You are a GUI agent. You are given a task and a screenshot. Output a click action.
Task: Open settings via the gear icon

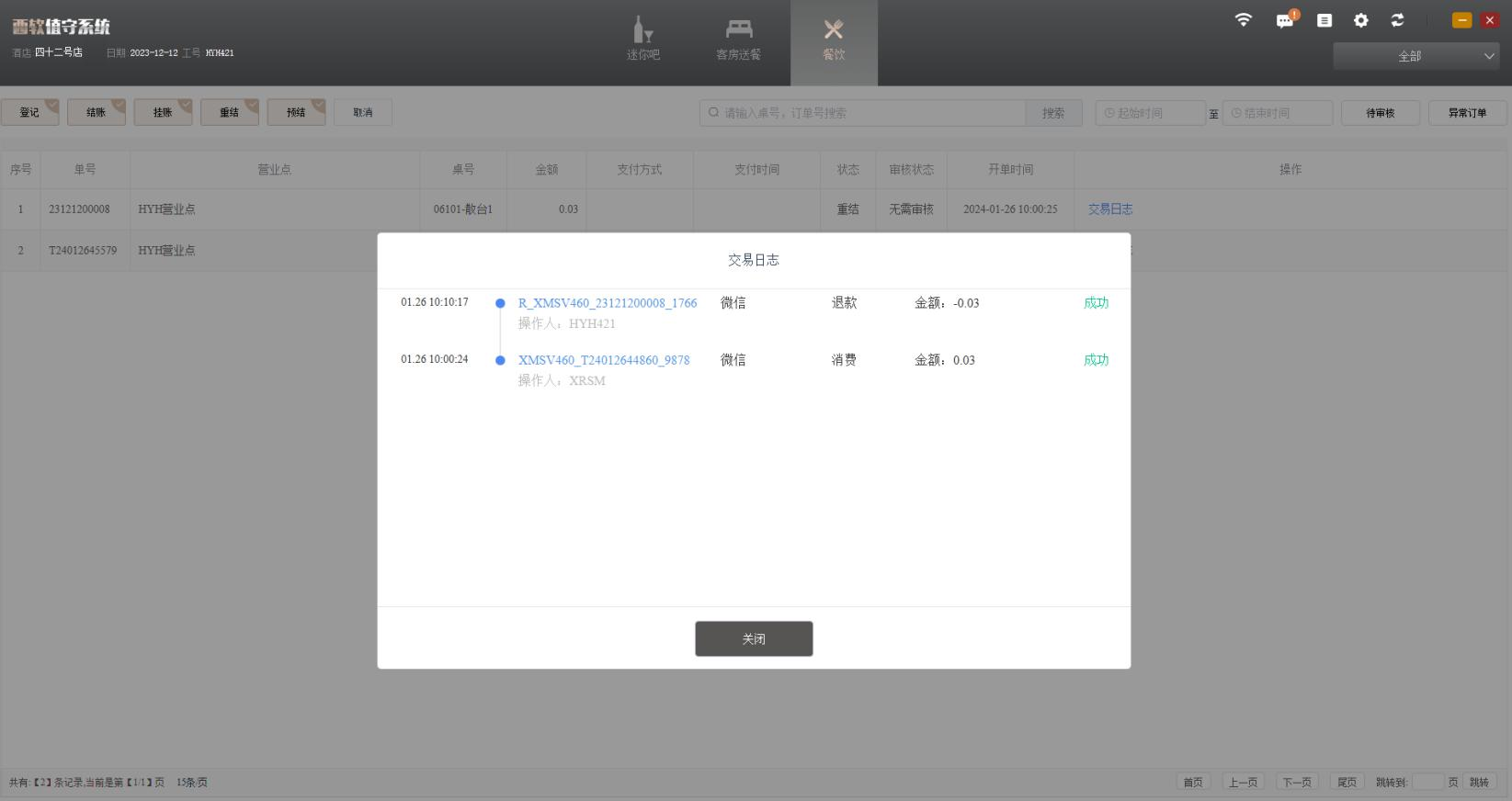tap(1361, 20)
